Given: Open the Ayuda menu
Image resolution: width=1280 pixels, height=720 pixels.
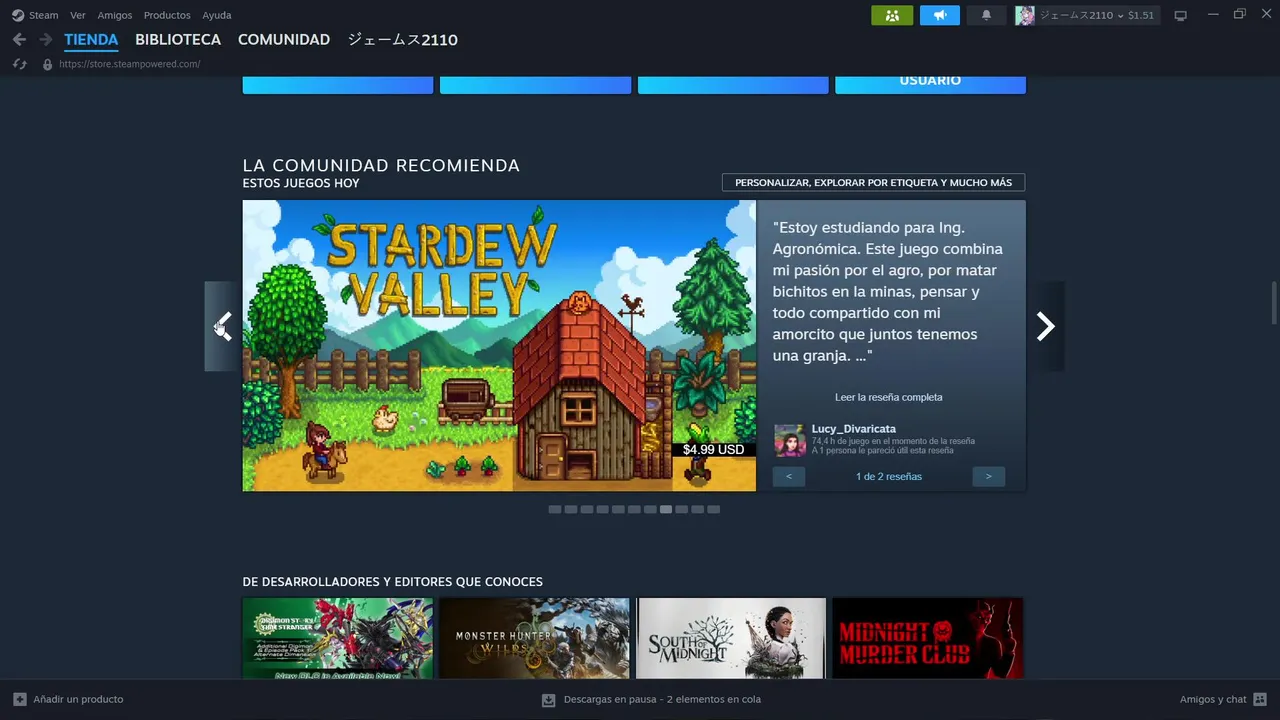Looking at the screenshot, I should [217, 15].
